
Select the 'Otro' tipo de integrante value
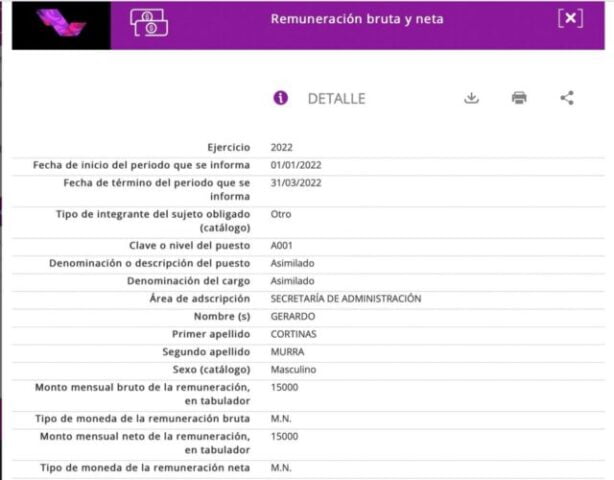click(x=281, y=214)
